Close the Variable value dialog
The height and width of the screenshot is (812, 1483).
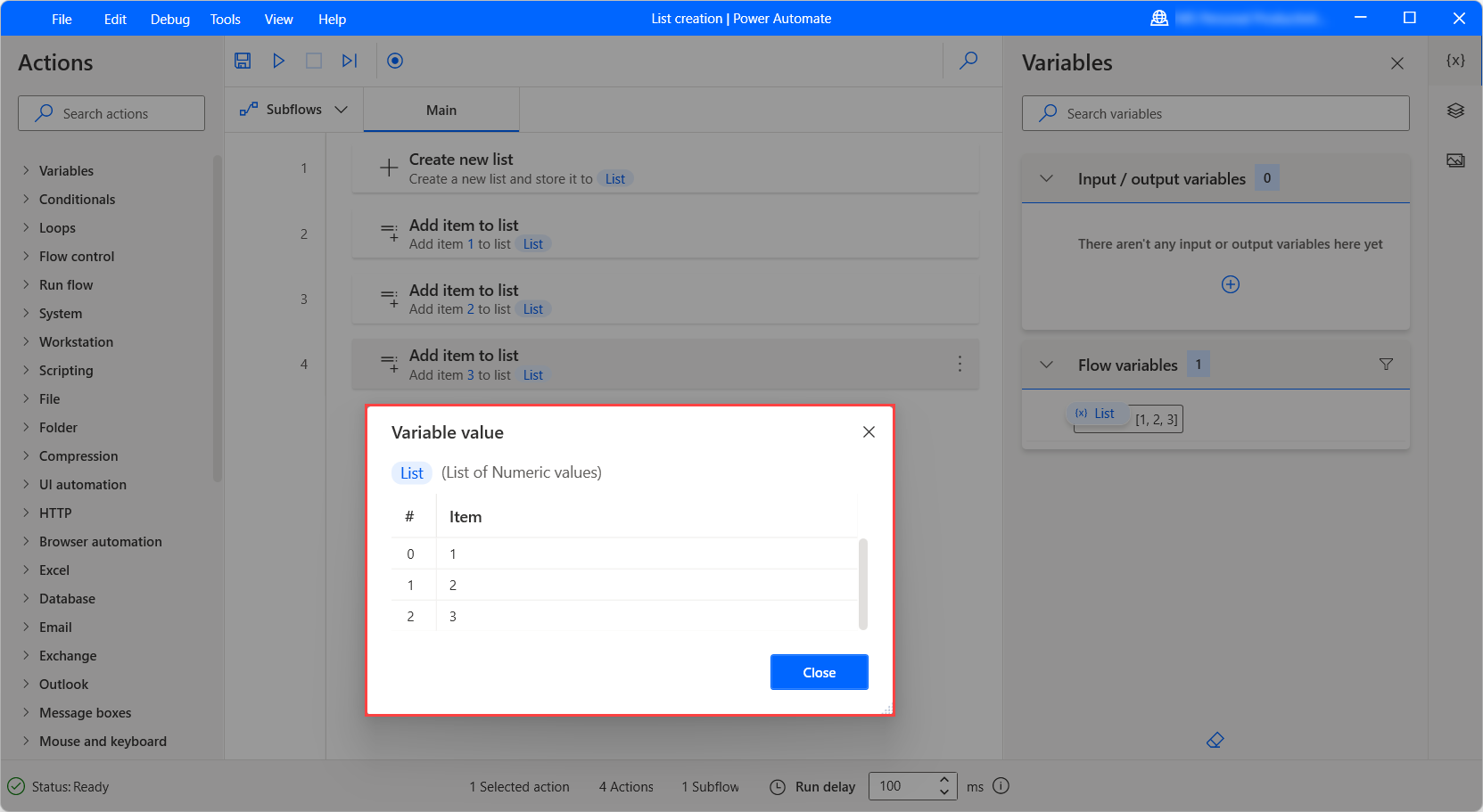click(869, 431)
